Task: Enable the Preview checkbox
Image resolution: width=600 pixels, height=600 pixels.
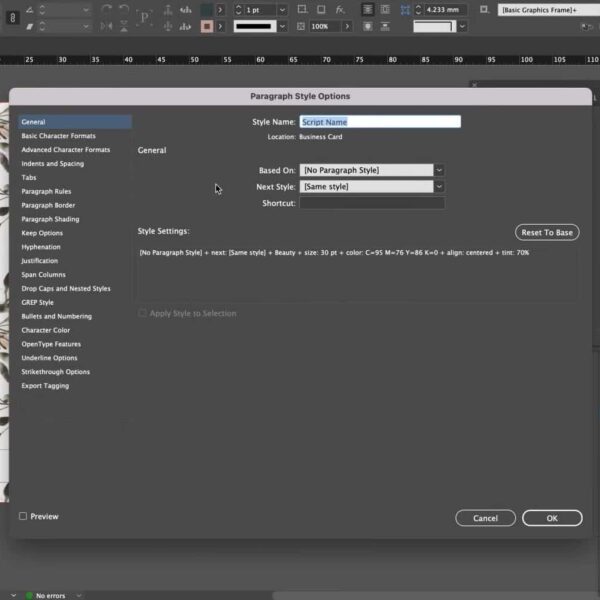Action: pyautogui.click(x=23, y=517)
